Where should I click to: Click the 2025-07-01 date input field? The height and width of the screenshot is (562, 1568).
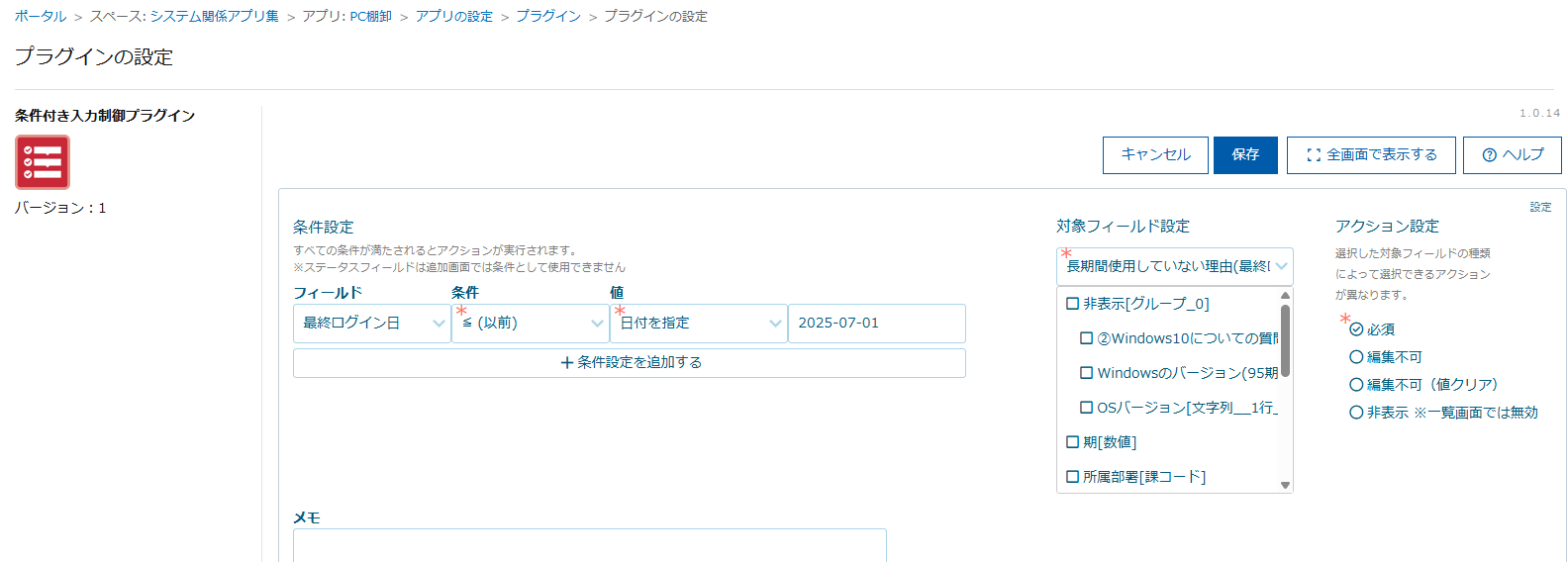pyautogui.click(x=876, y=324)
